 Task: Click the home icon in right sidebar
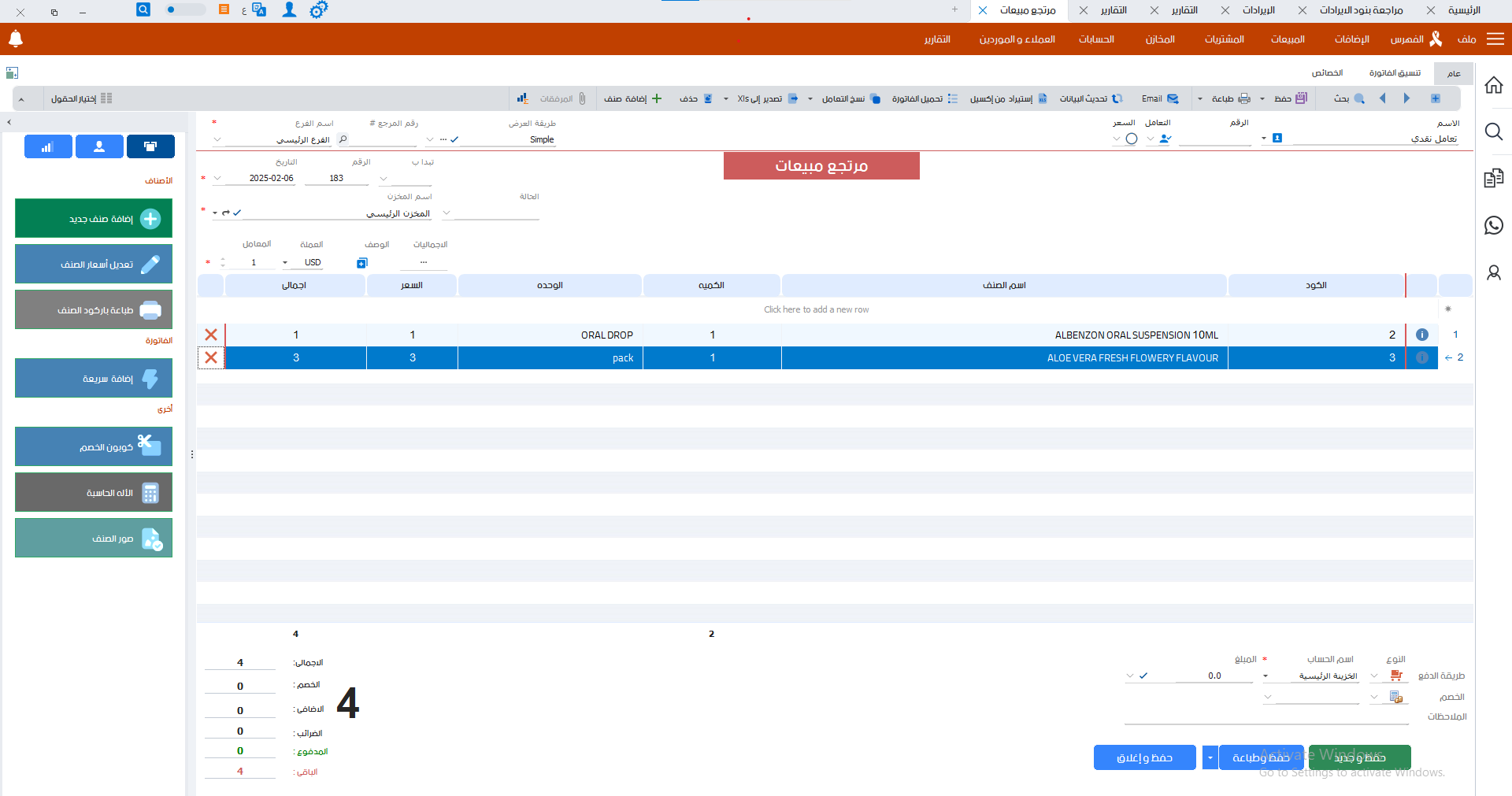(1493, 85)
